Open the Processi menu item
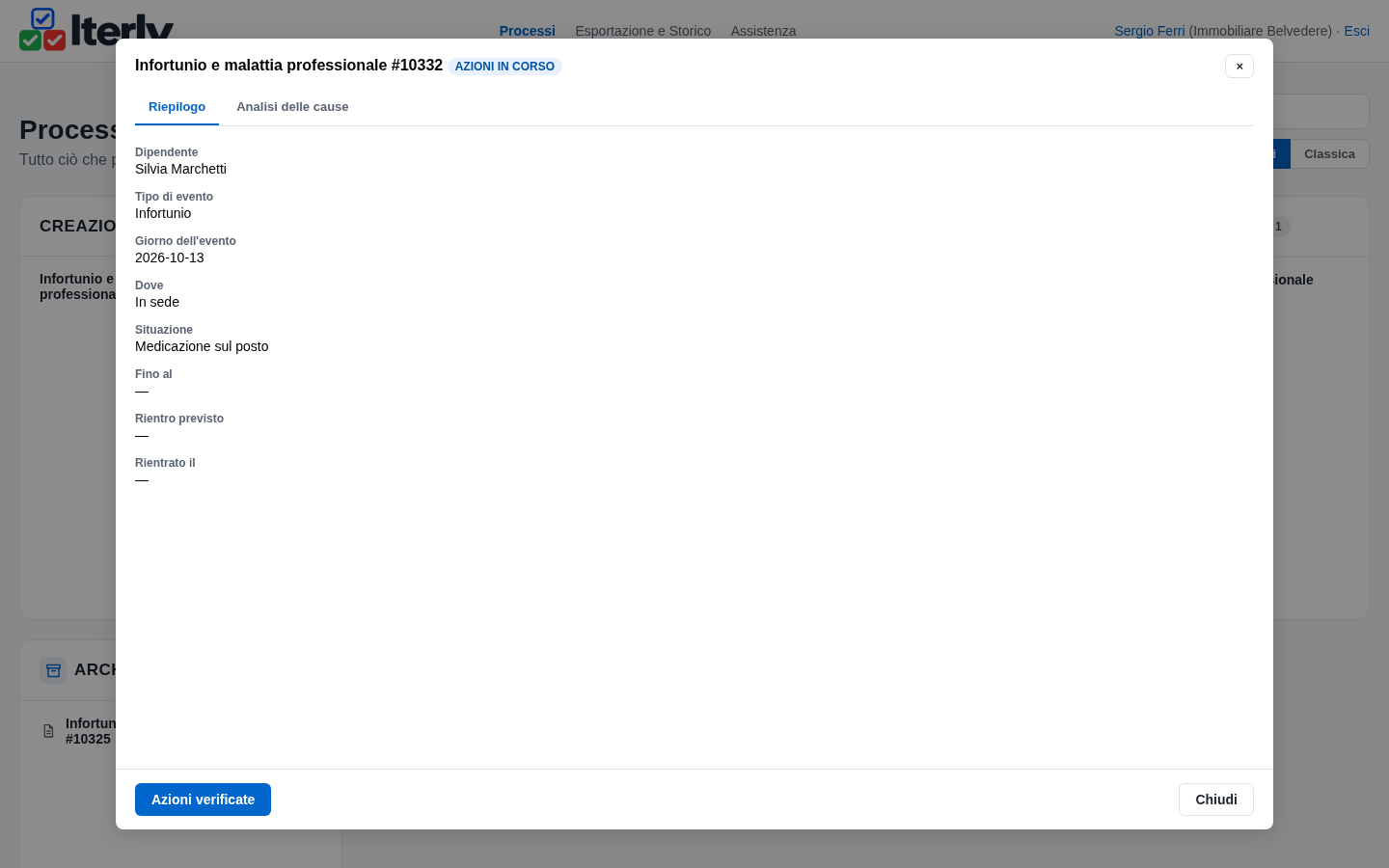 tap(528, 31)
